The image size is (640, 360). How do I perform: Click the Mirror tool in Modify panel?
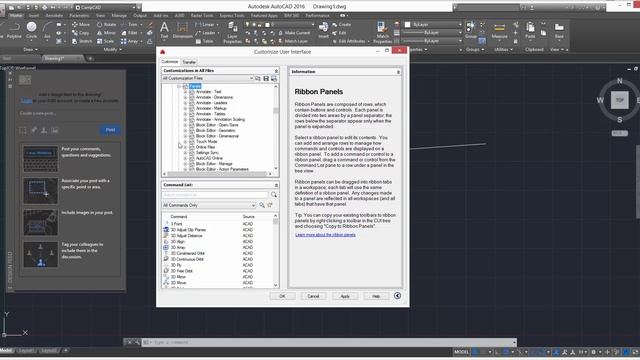point(106,33)
